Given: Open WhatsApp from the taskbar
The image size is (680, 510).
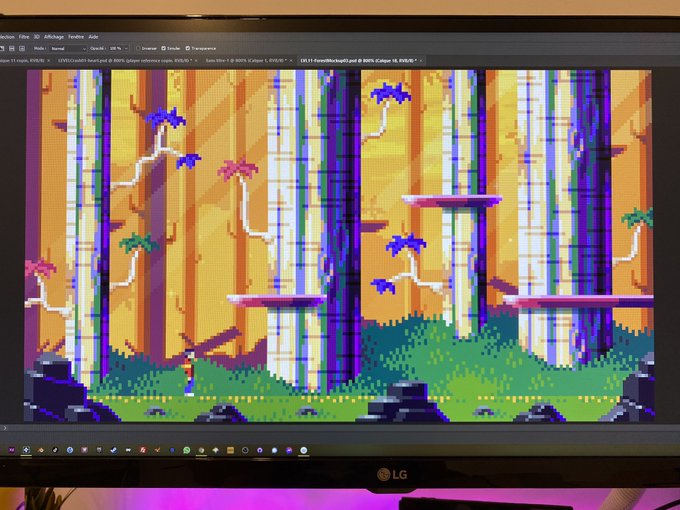Looking at the screenshot, I should click(186, 450).
